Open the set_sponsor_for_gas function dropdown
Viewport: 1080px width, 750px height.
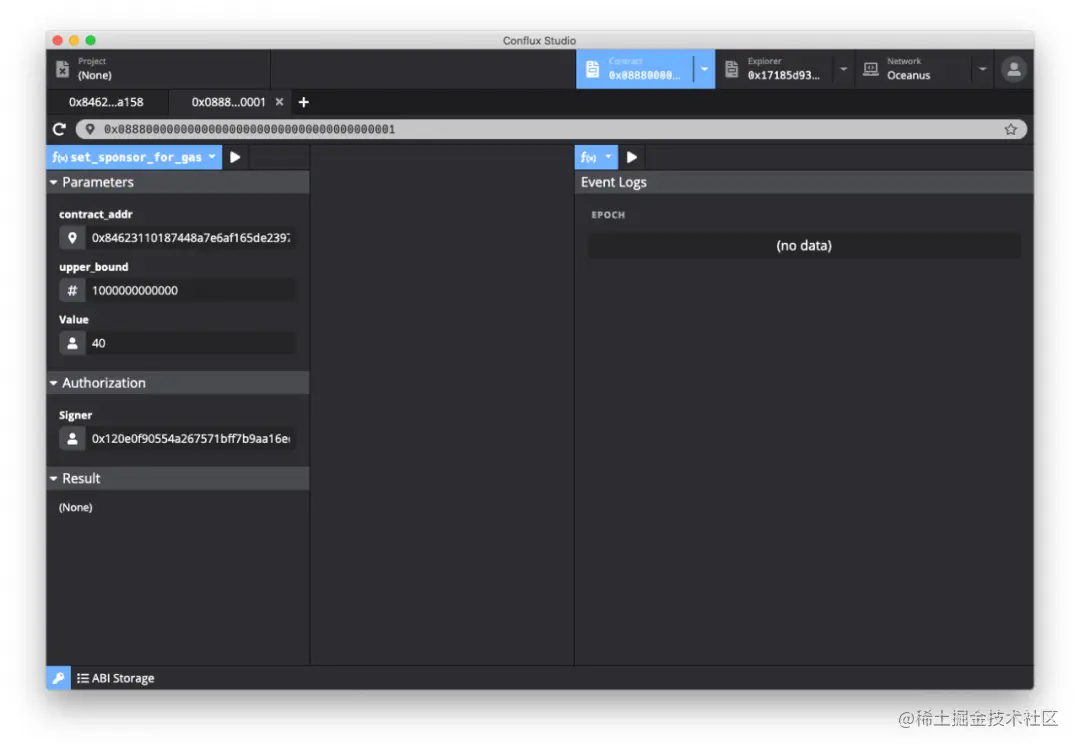134,157
